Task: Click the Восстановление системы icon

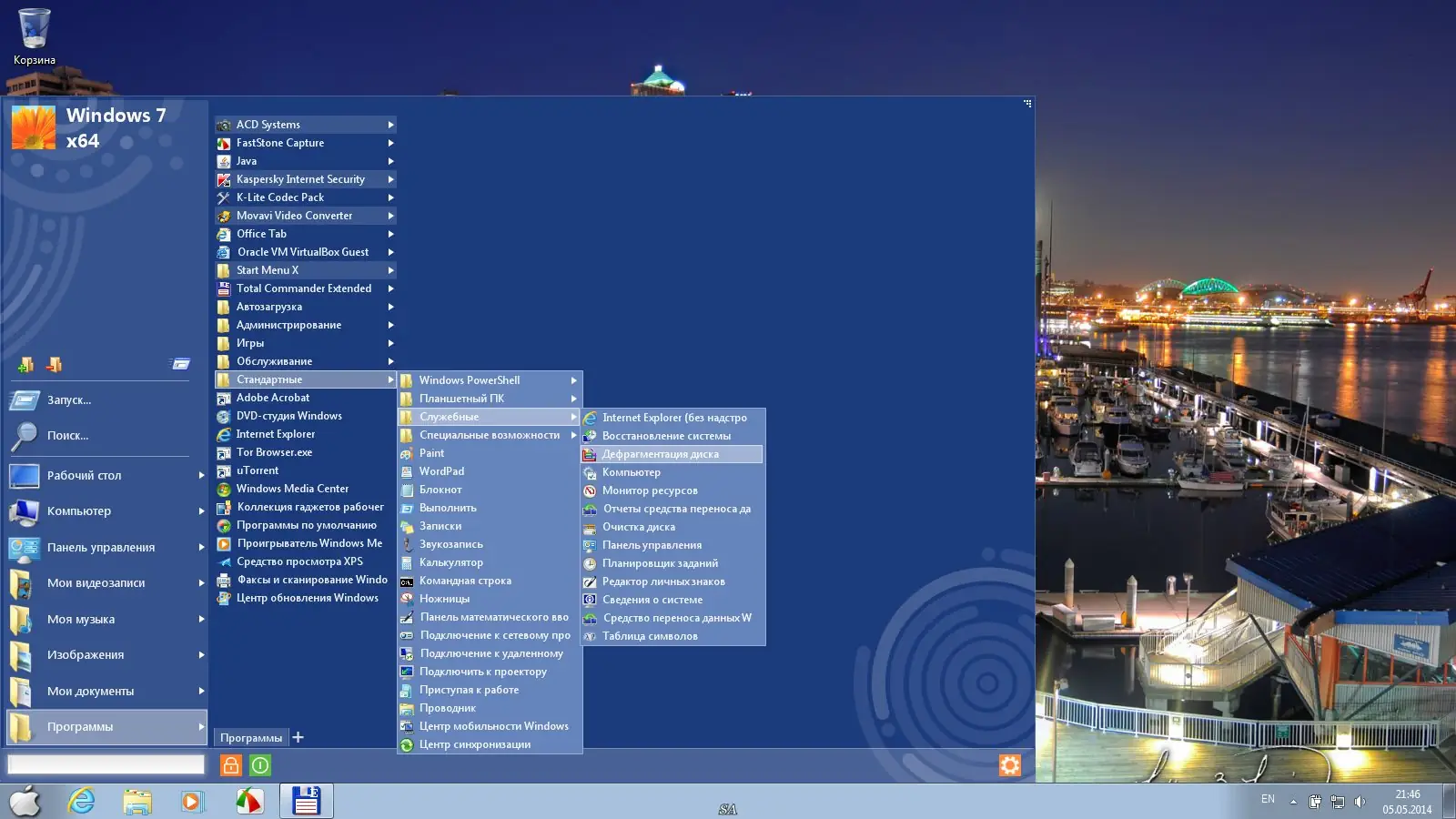Action: point(590,436)
